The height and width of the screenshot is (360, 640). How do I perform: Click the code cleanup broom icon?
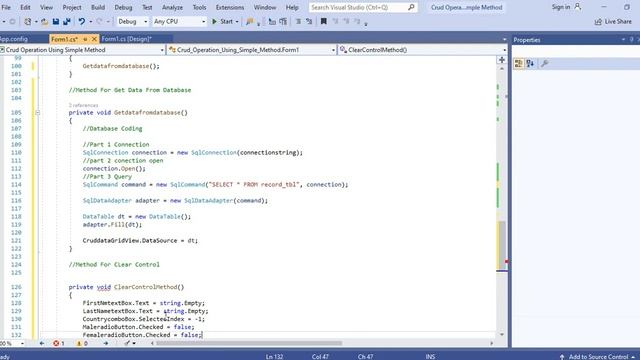coord(127,343)
